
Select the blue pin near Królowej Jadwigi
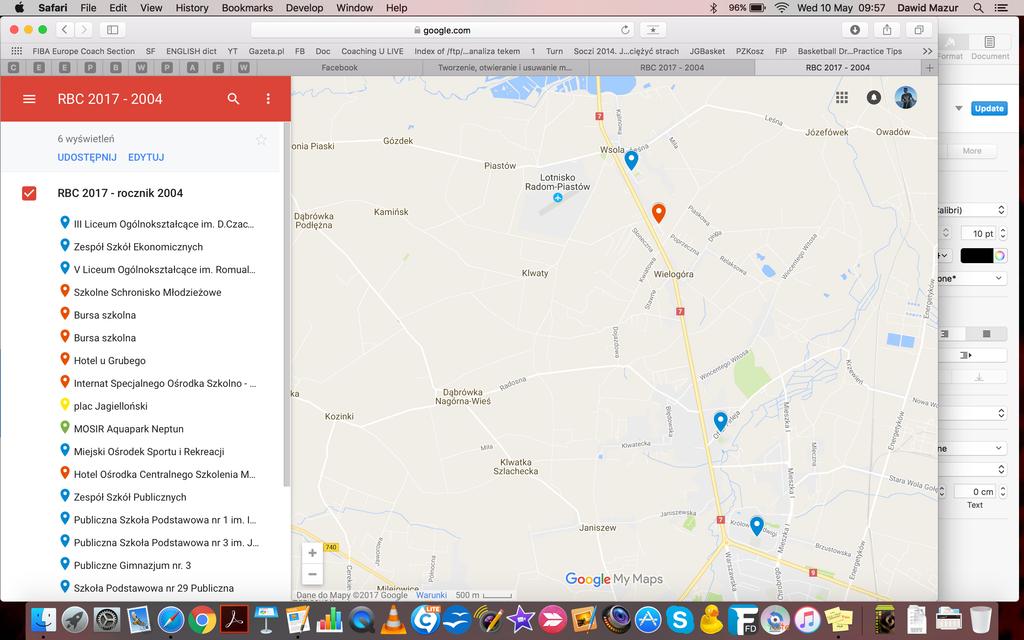(756, 526)
